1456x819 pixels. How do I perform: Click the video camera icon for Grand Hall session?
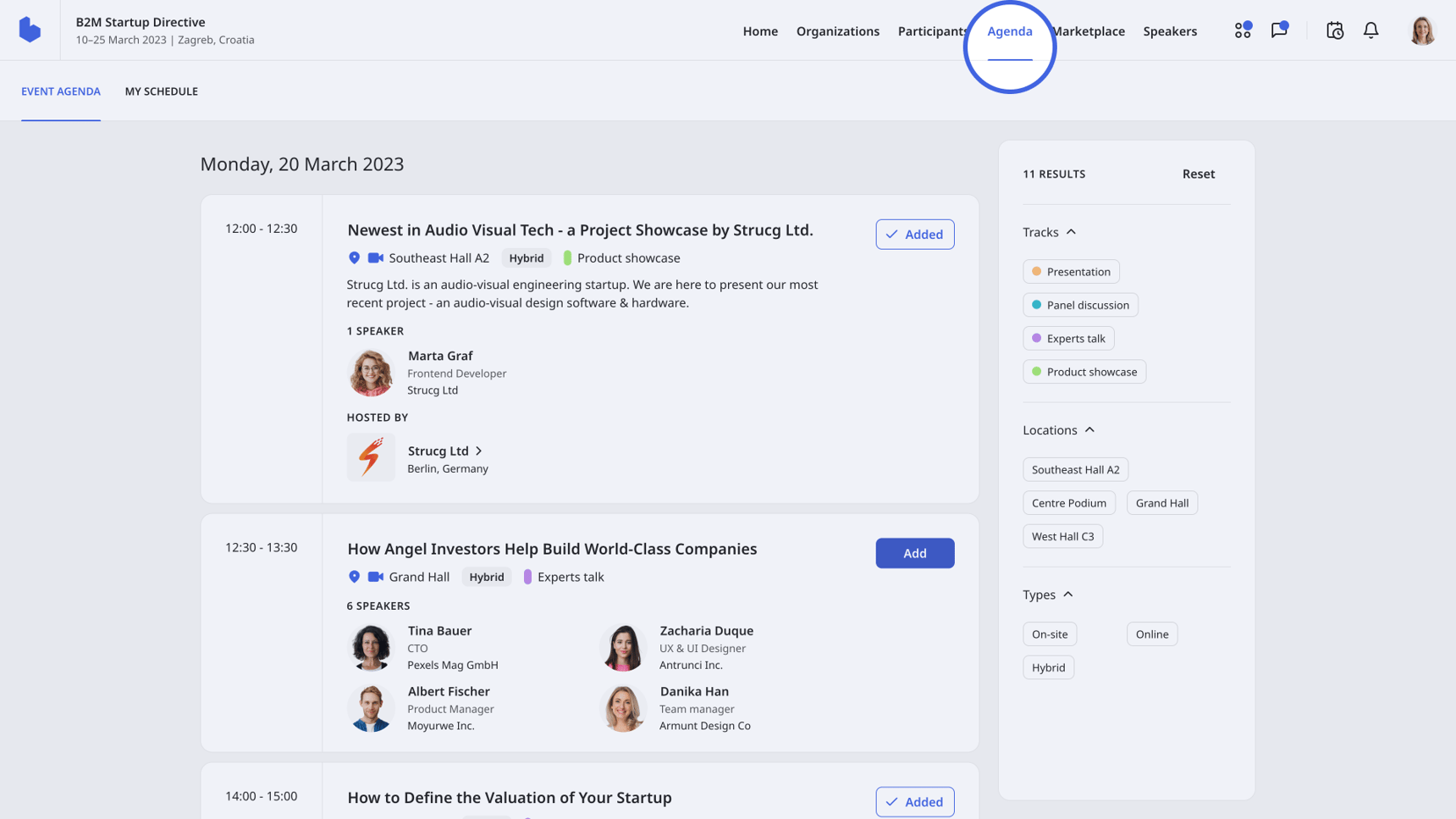(x=376, y=577)
